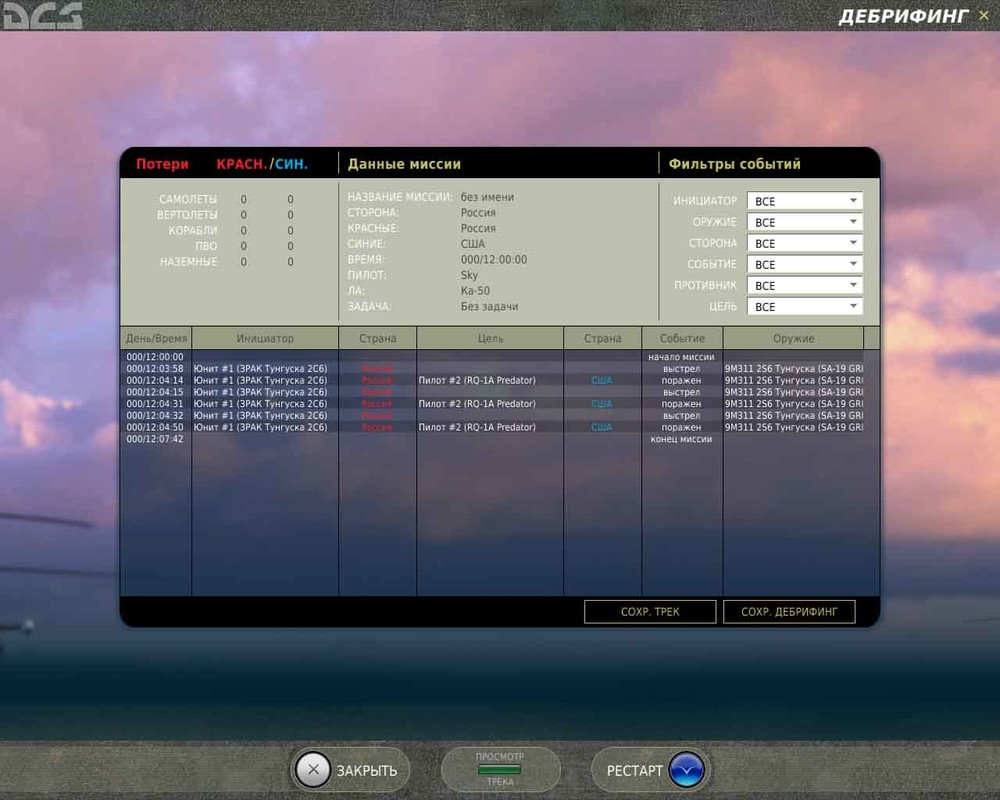Click США country cell in 12:04:31 row
The image size is (1000, 800).
pos(601,403)
